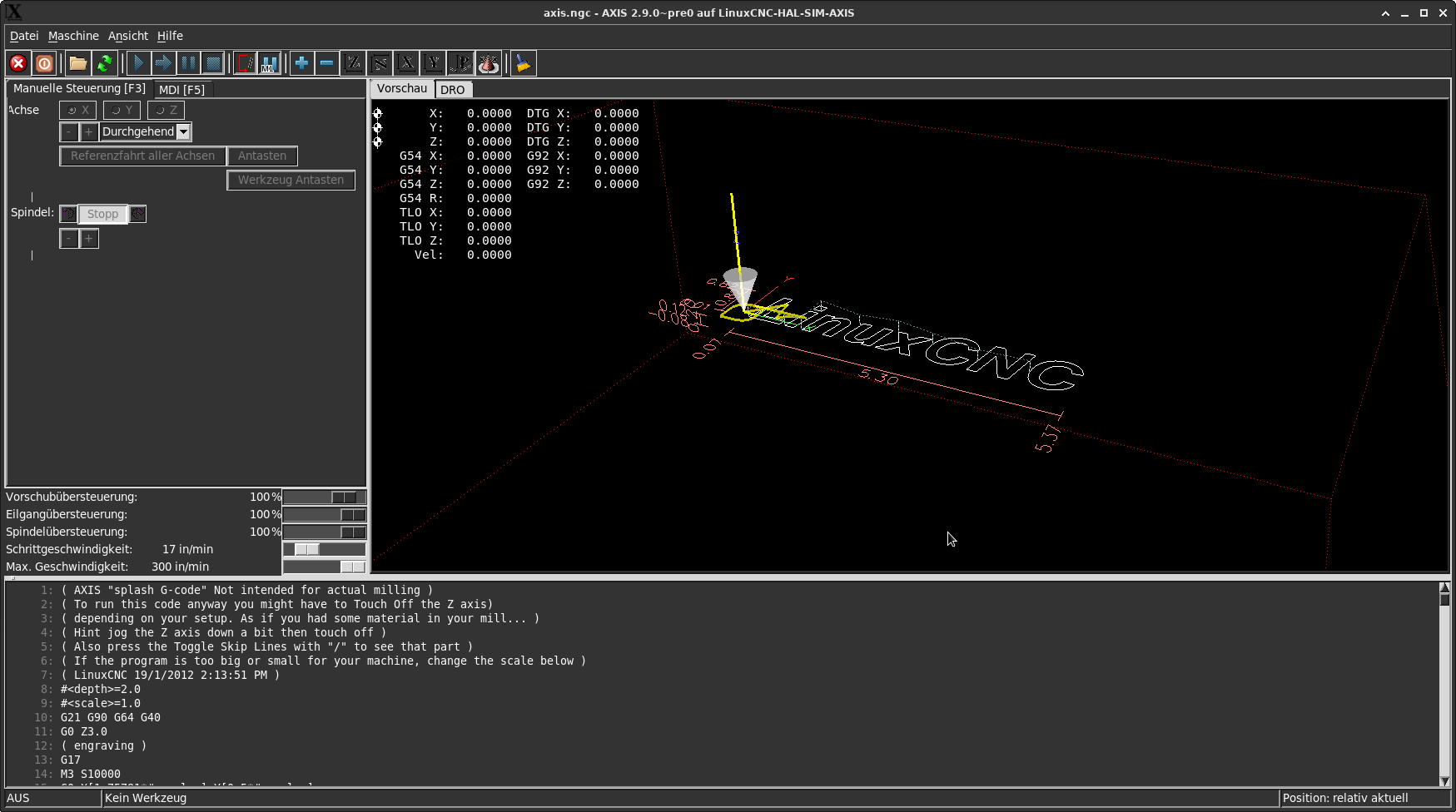Toggle the machine power button
This screenshot has width=1456, height=812.
pos(45,63)
